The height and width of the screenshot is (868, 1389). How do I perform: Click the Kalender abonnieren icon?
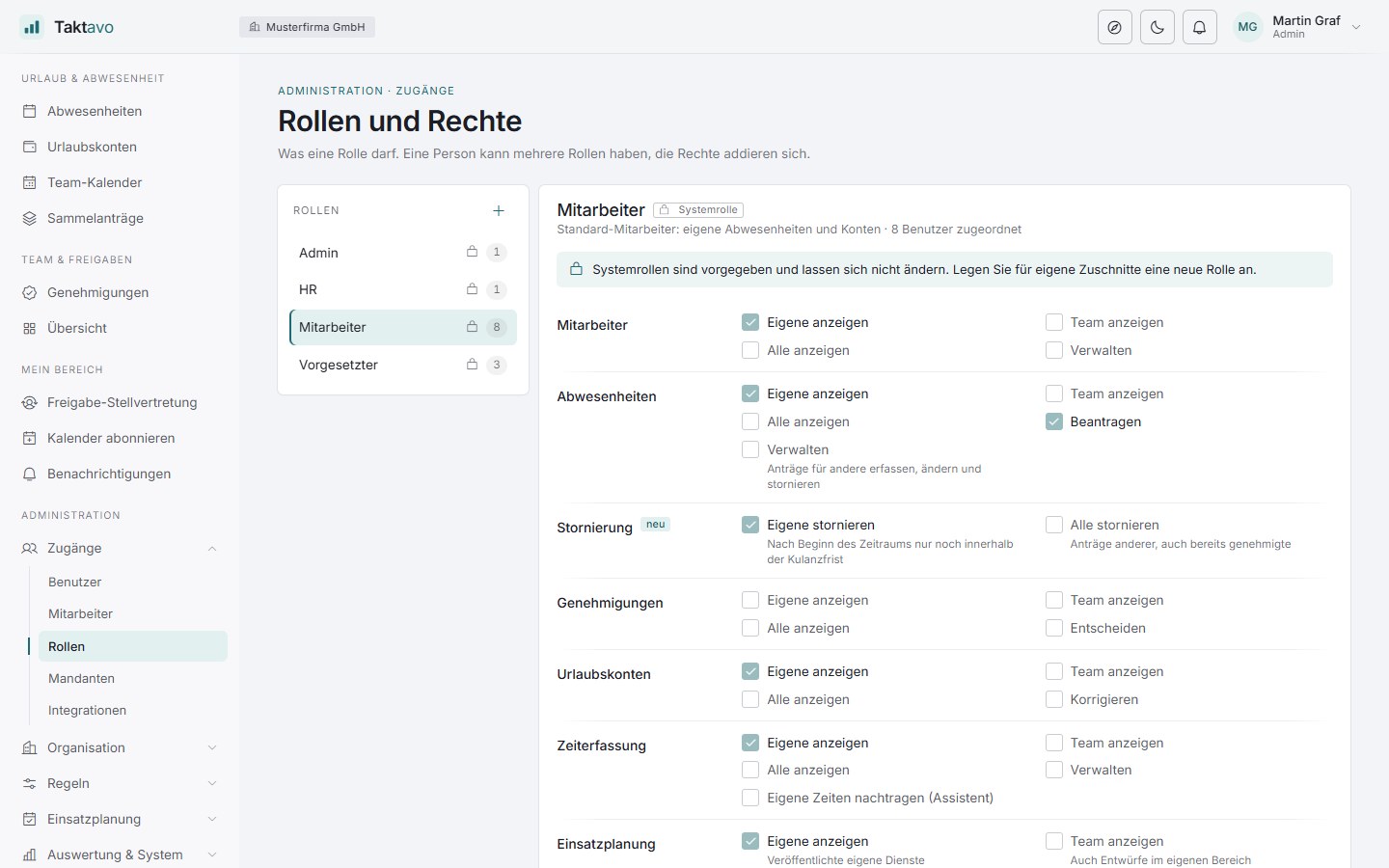[30, 438]
